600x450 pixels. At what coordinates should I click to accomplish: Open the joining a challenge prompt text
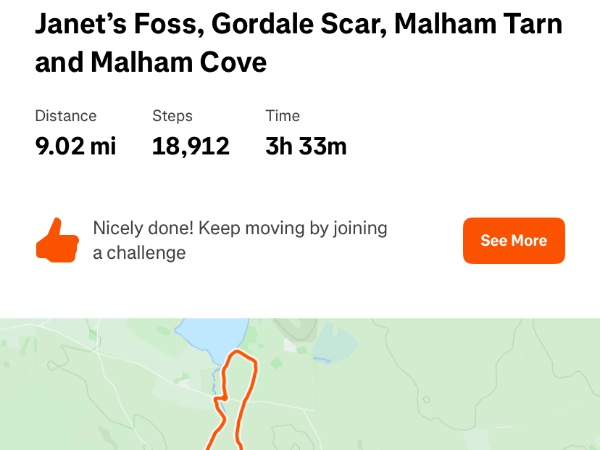(240, 241)
